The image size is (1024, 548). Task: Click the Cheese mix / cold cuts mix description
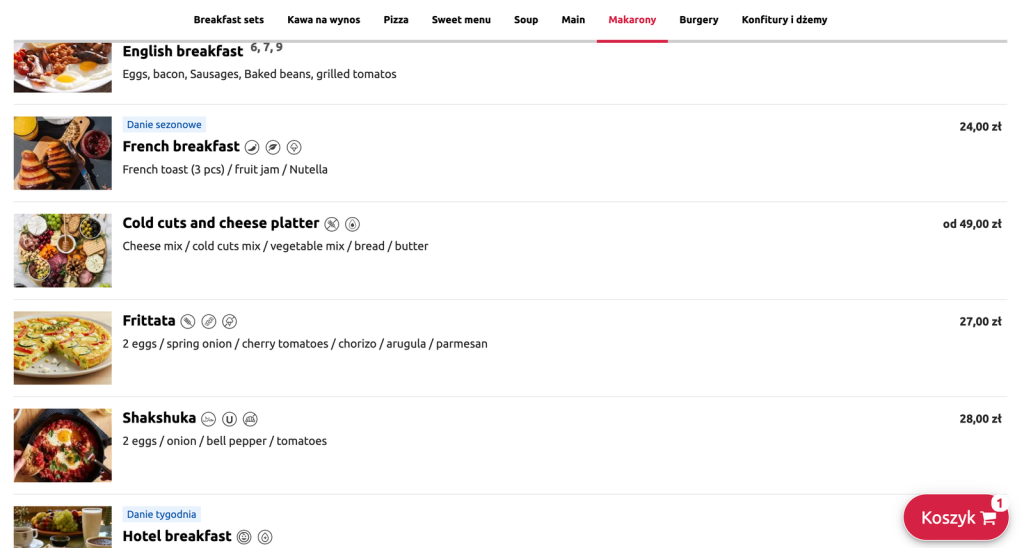coord(276,246)
